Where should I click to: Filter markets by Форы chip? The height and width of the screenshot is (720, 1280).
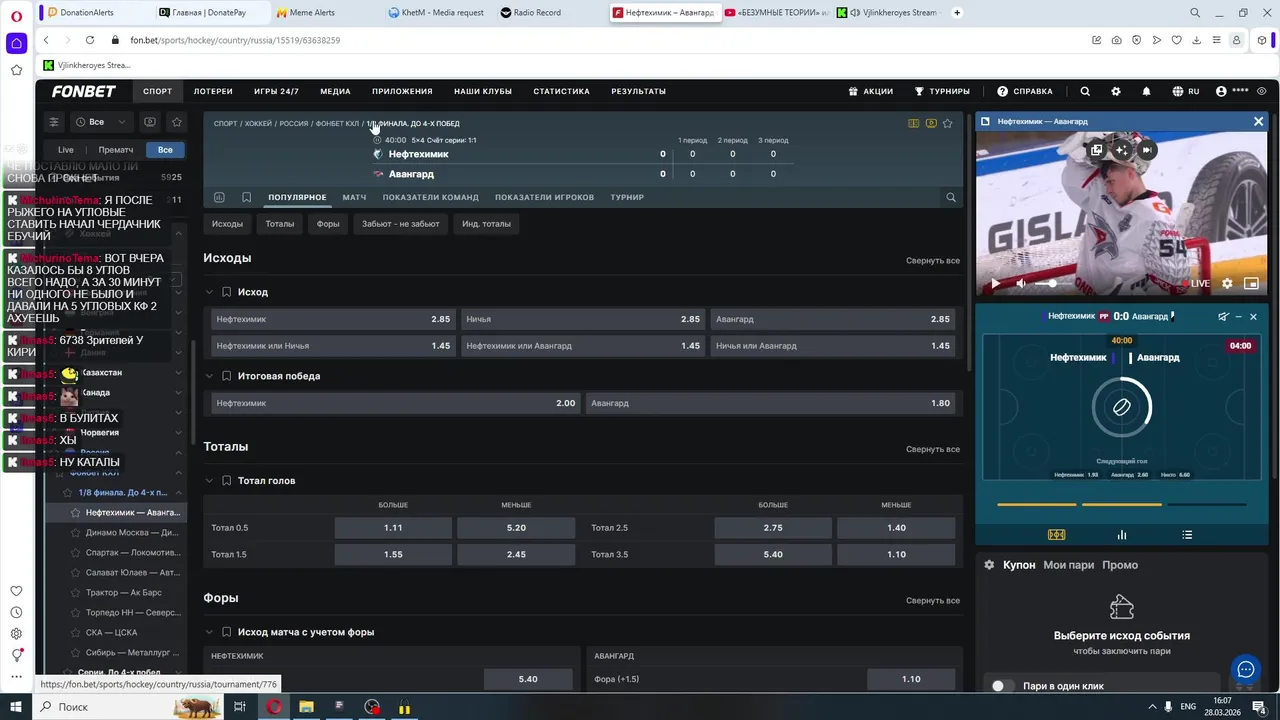coord(328,224)
